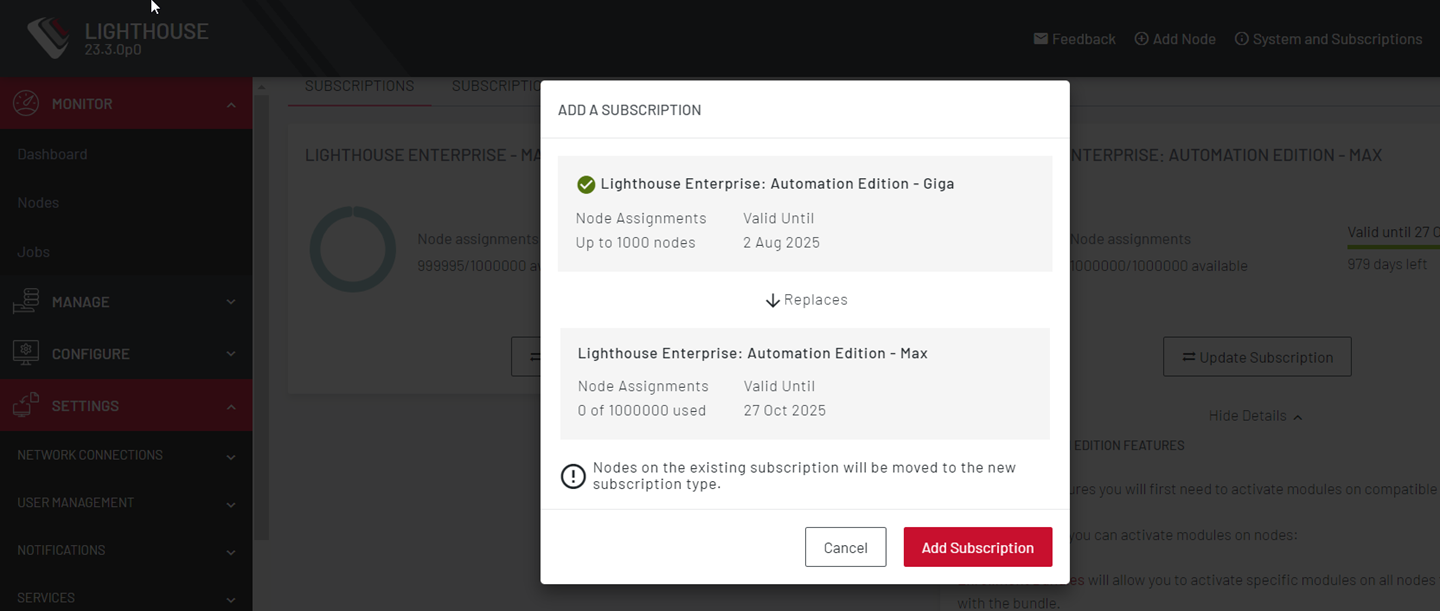The image size is (1440, 611).
Task: Open the Monitor menu section
Action: pos(126,104)
